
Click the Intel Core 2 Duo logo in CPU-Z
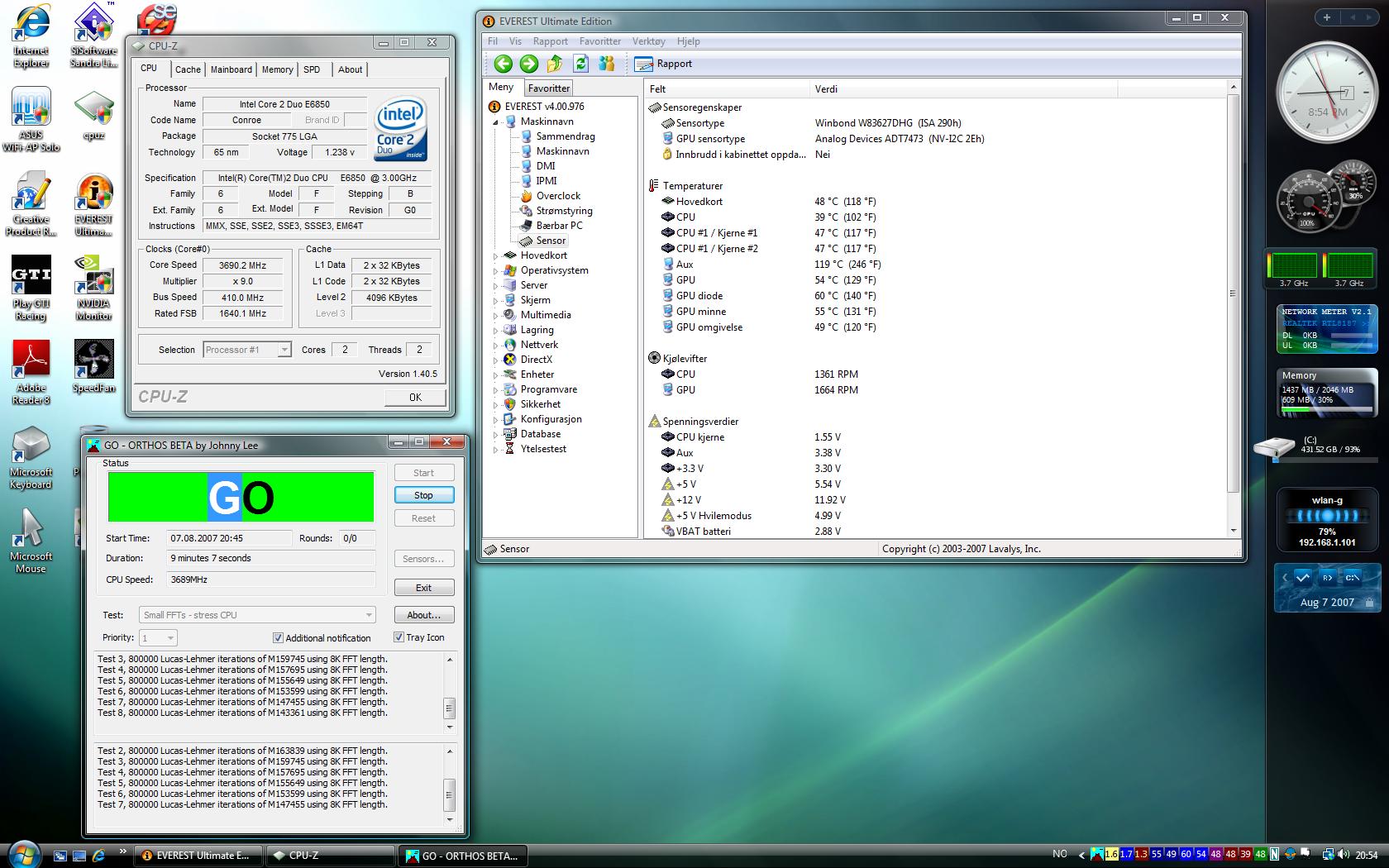(x=401, y=128)
